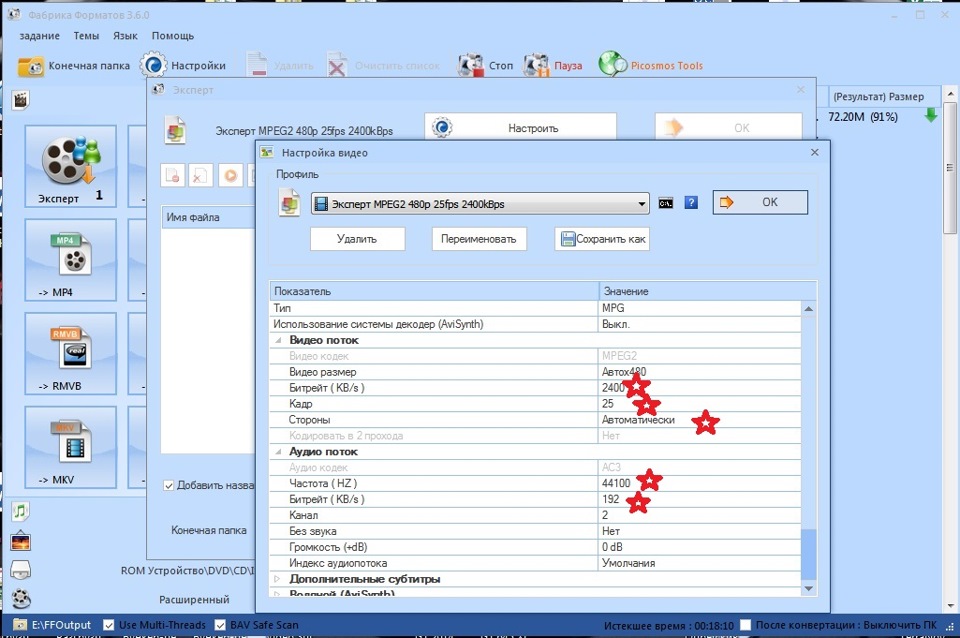960x638 pixels.
Task: Open the Профиль dropdown list
Action: 479,204
